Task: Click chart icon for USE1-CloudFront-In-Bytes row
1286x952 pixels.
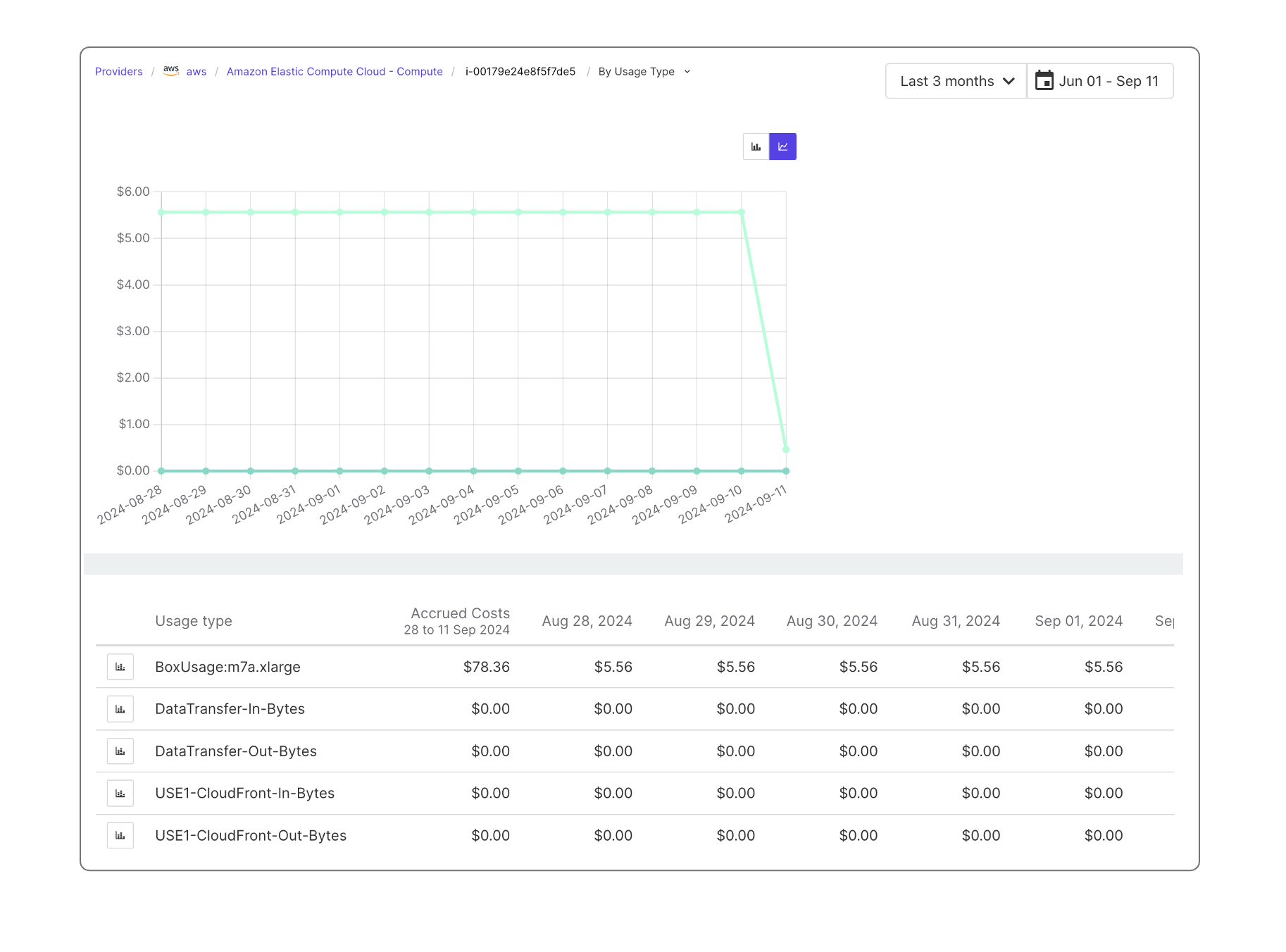Action: [120, 794]
